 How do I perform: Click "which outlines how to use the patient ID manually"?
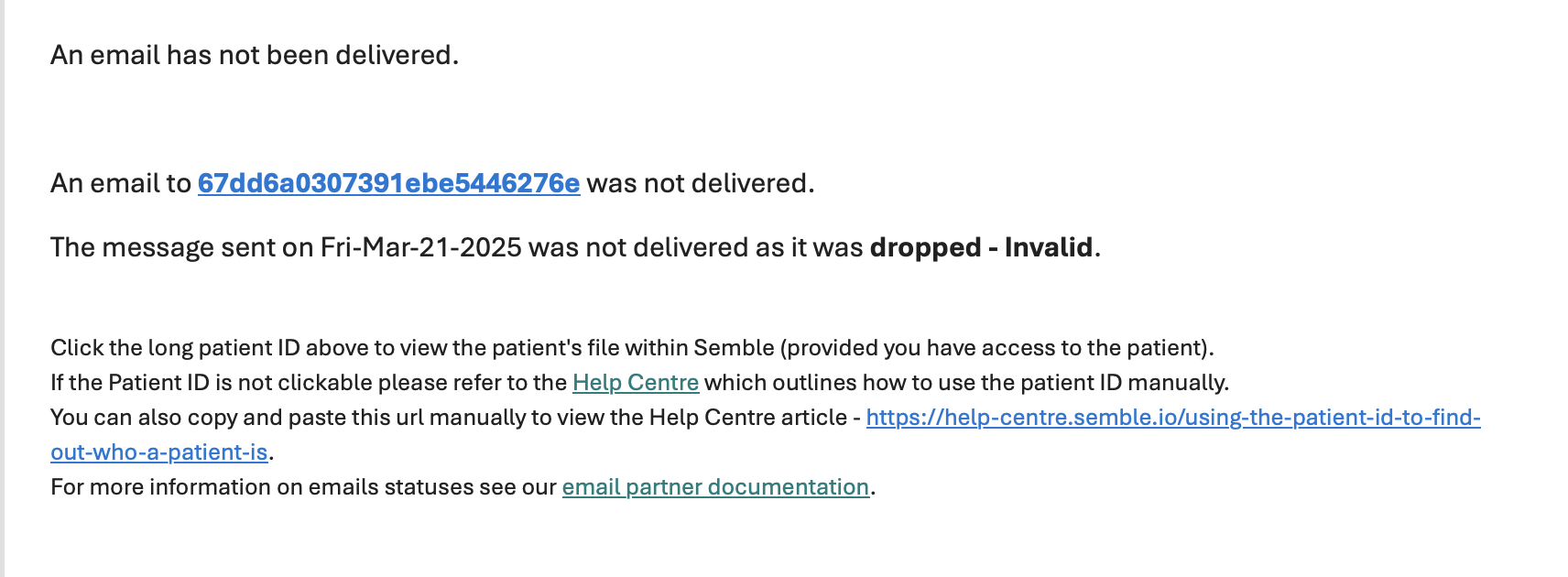(965, 383)
